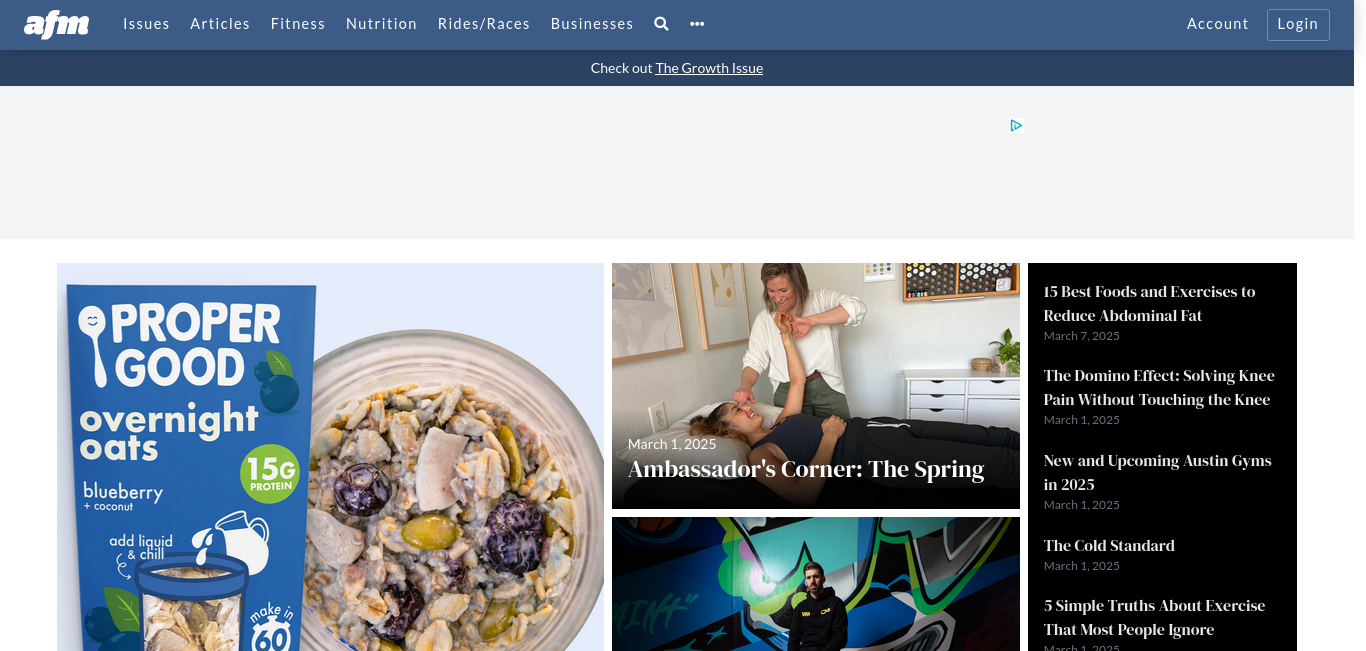Image resolution: width=1366 pixels, height=651 pixels.
Task: Click the AdChoices triangle icon
Action: click(1016, 125)
